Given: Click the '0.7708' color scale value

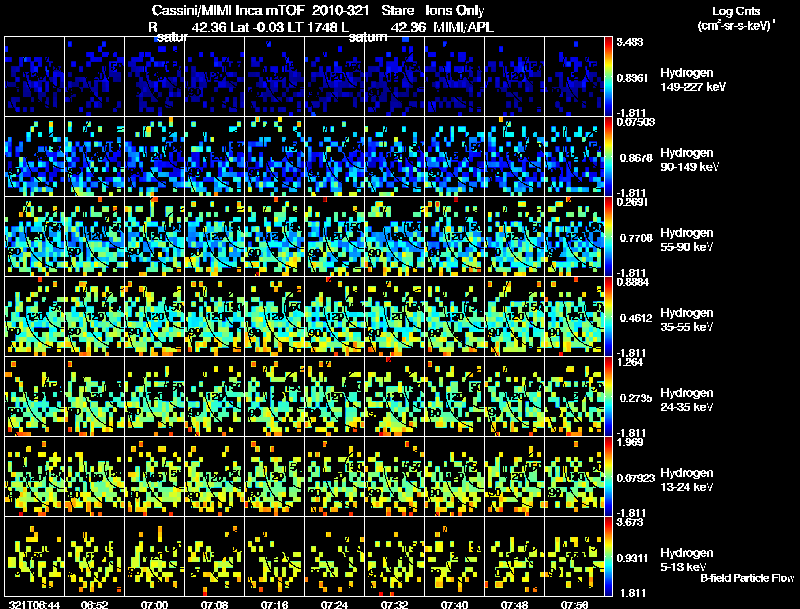Looking at the screenshot, I should pos(636,238).
